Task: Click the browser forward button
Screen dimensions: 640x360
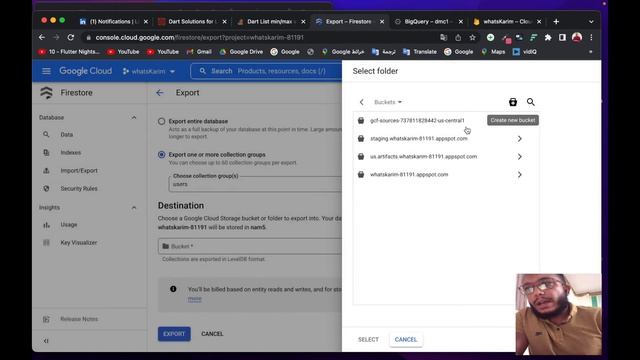Action: 56,37
